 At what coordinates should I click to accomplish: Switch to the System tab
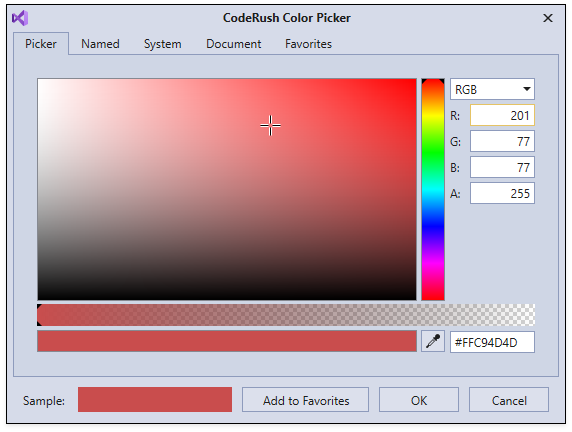pyautogui.click(x=162, y=44)
